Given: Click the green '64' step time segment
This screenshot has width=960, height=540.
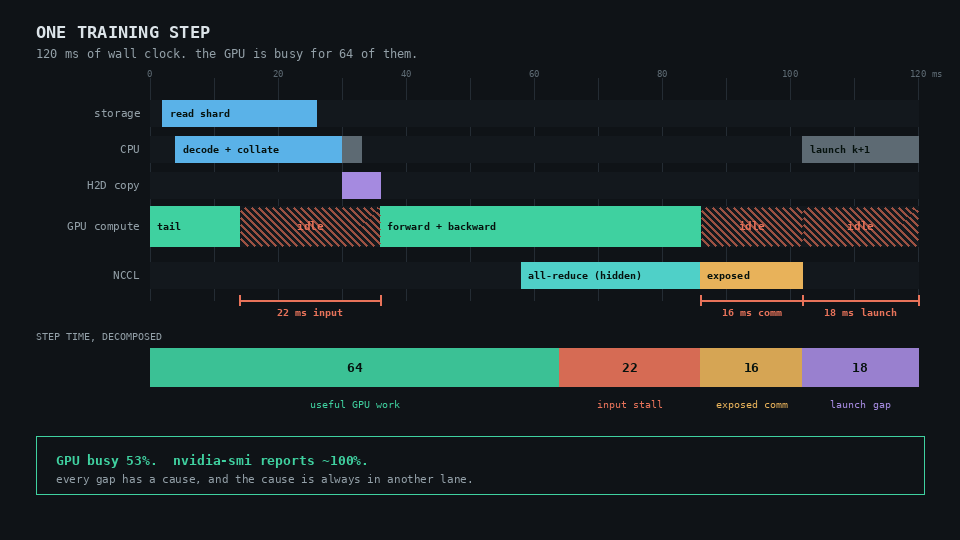Looking at the screenshot, I should (354, 367).
